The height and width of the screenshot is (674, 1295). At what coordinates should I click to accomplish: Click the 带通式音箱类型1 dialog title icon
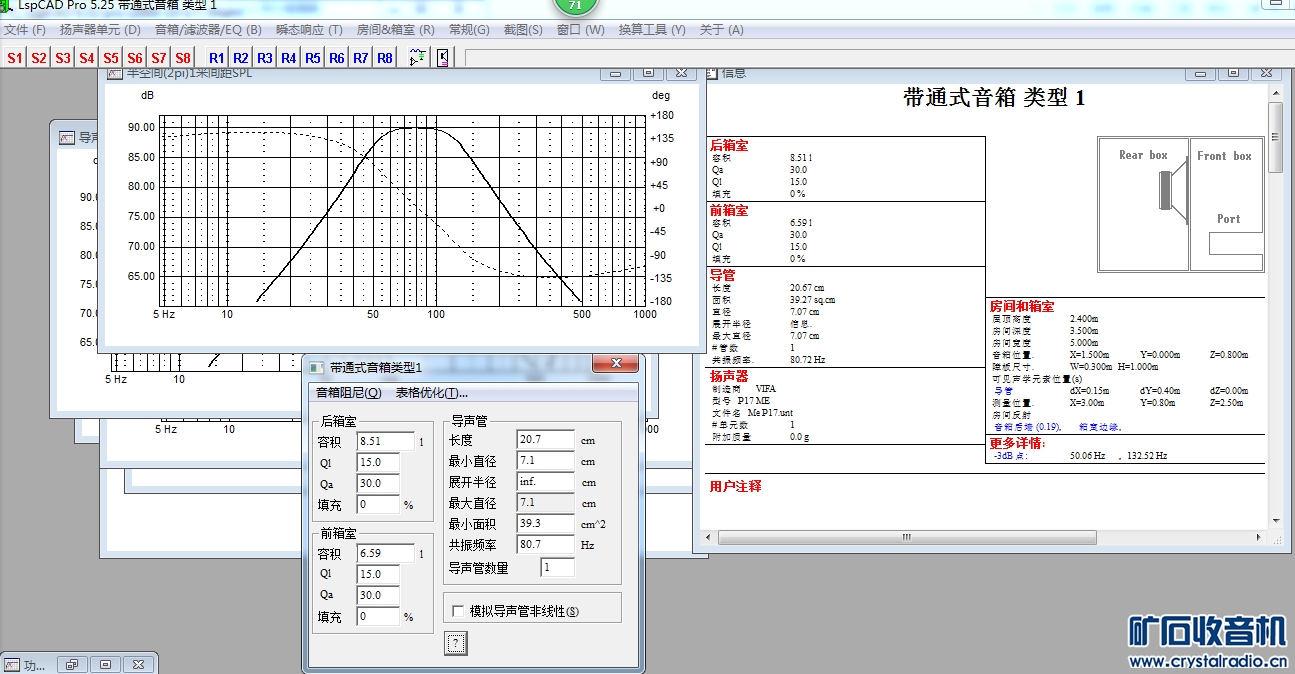pyautogui.click(x=316, y=367)
